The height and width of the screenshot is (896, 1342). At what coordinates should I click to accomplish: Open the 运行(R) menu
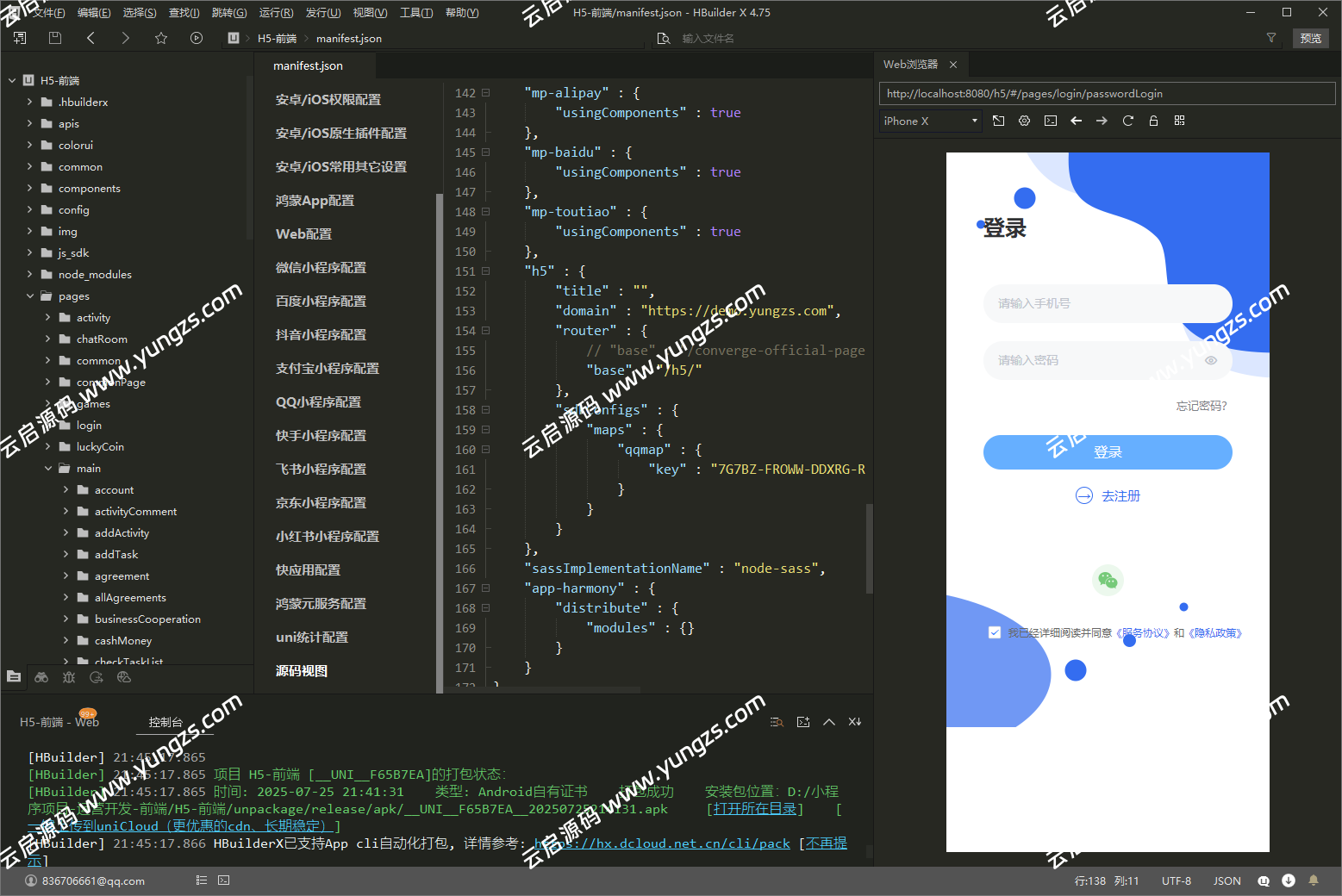click(x=276, y=13)
